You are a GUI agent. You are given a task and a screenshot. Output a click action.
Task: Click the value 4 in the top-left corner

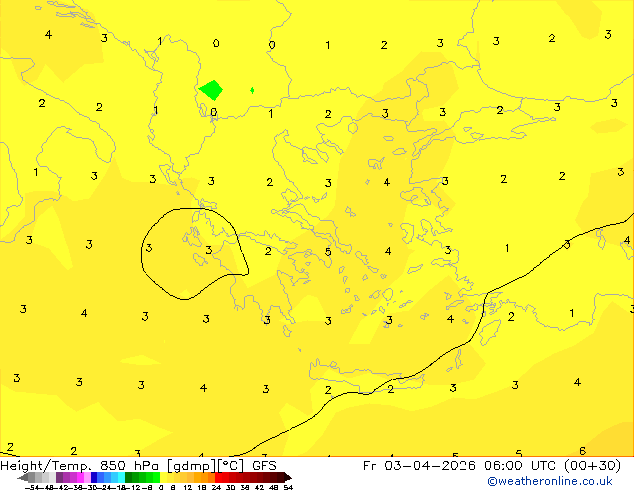point(48,35)
